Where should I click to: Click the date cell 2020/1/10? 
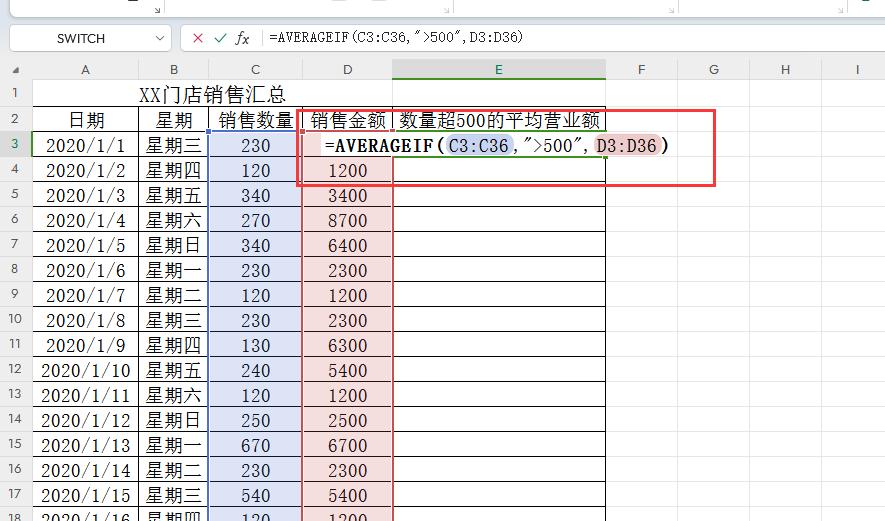click(x=86, y=370)
